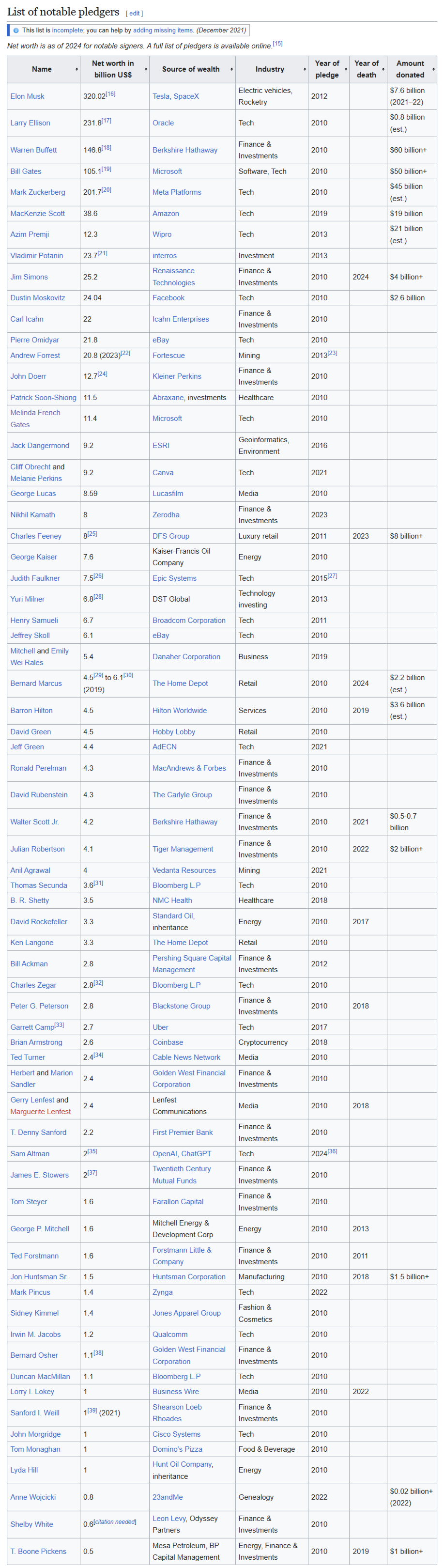
Task: Open Meta Platforms link
Action: [176, 192]
